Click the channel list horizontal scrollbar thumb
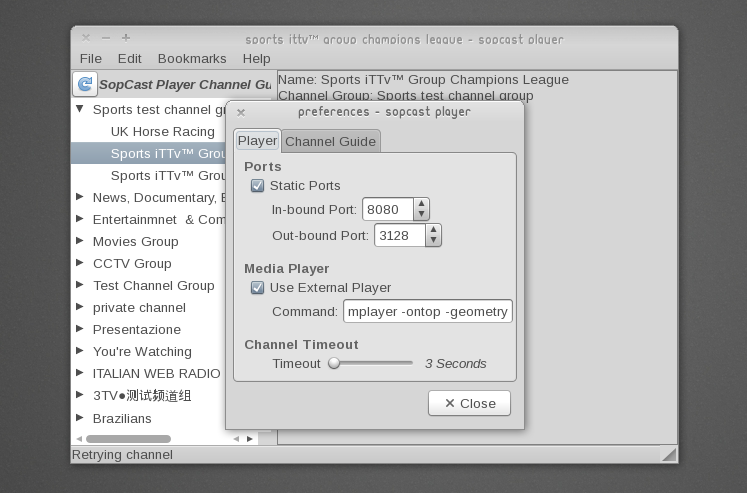Viewport: 747px width, 493px height. [128, 439]
